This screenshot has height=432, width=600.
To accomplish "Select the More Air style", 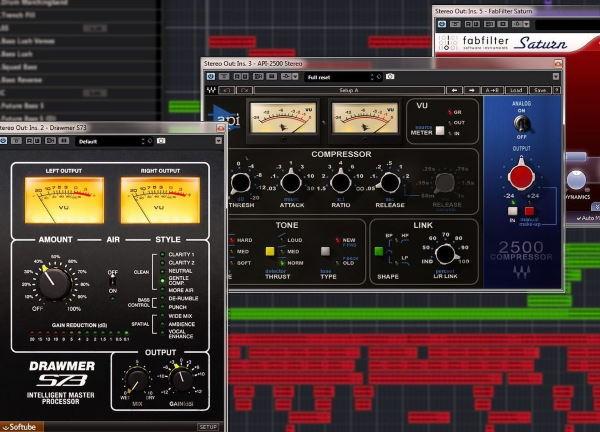I will point(181,290).
